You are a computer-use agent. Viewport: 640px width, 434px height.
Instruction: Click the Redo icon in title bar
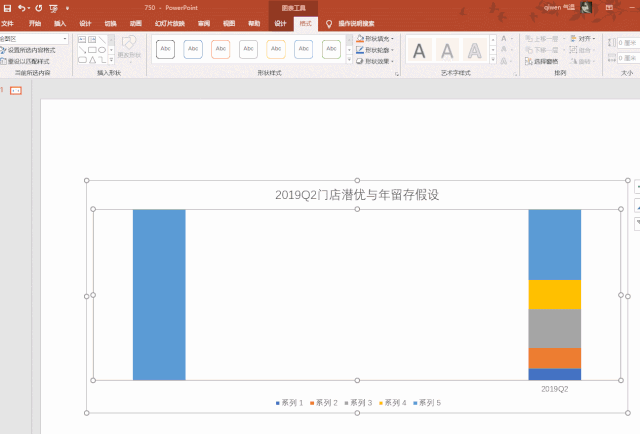(39, 7)
